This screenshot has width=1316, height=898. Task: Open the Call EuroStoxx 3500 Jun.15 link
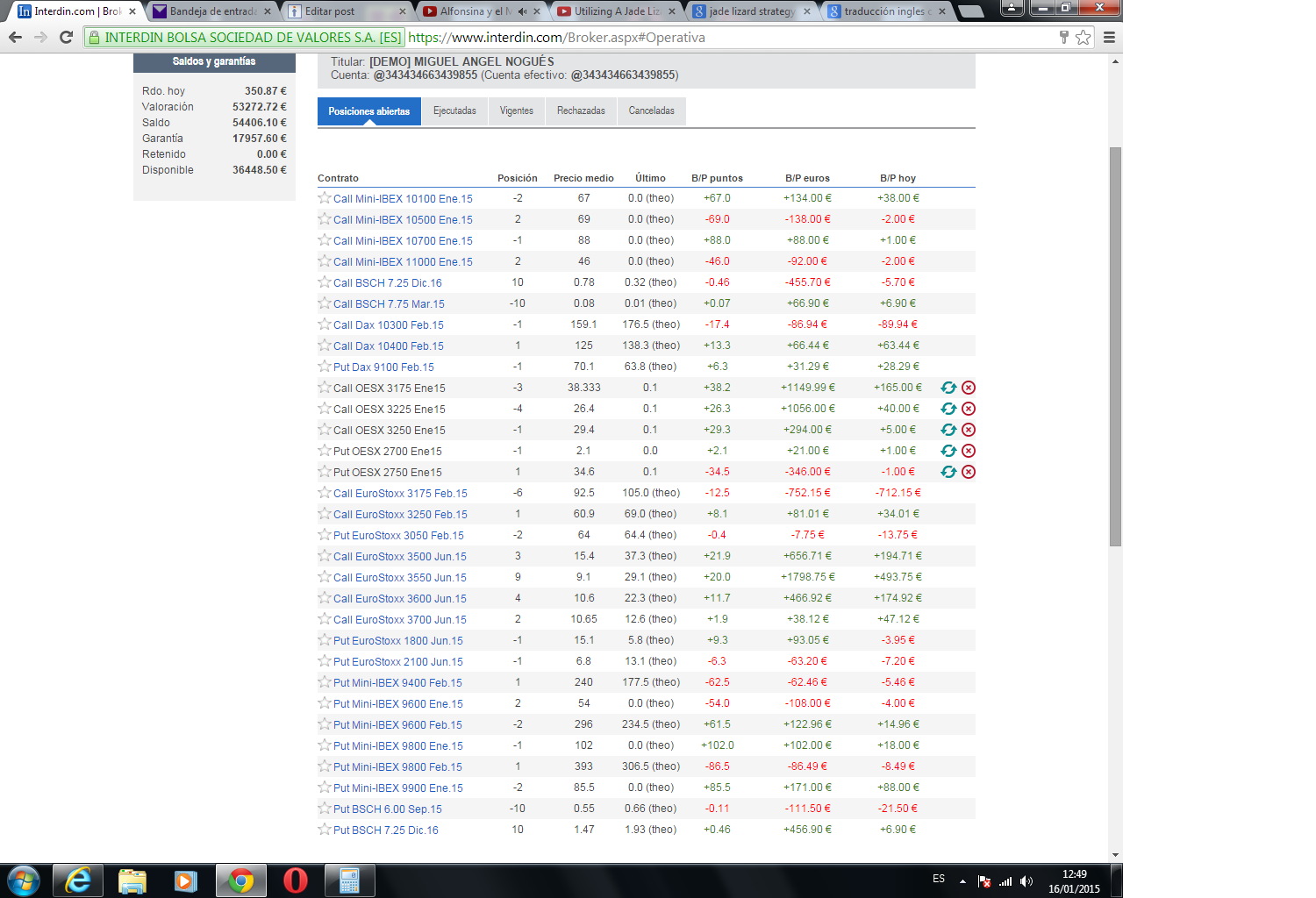pos(399,557)
